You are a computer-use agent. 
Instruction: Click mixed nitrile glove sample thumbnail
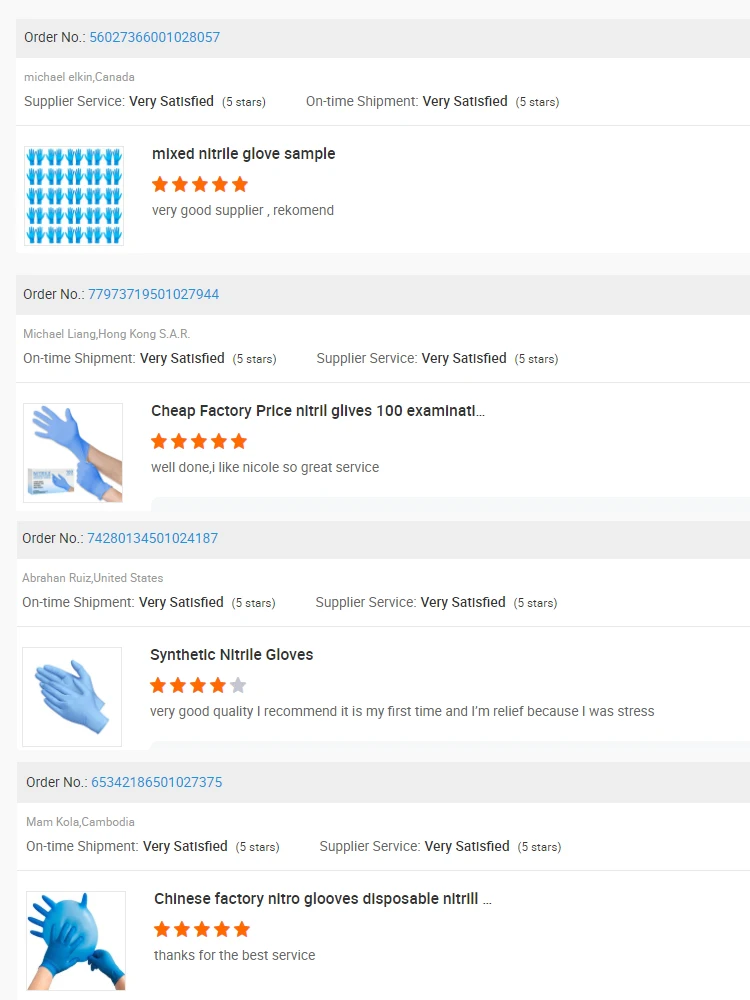click(74, 195)
